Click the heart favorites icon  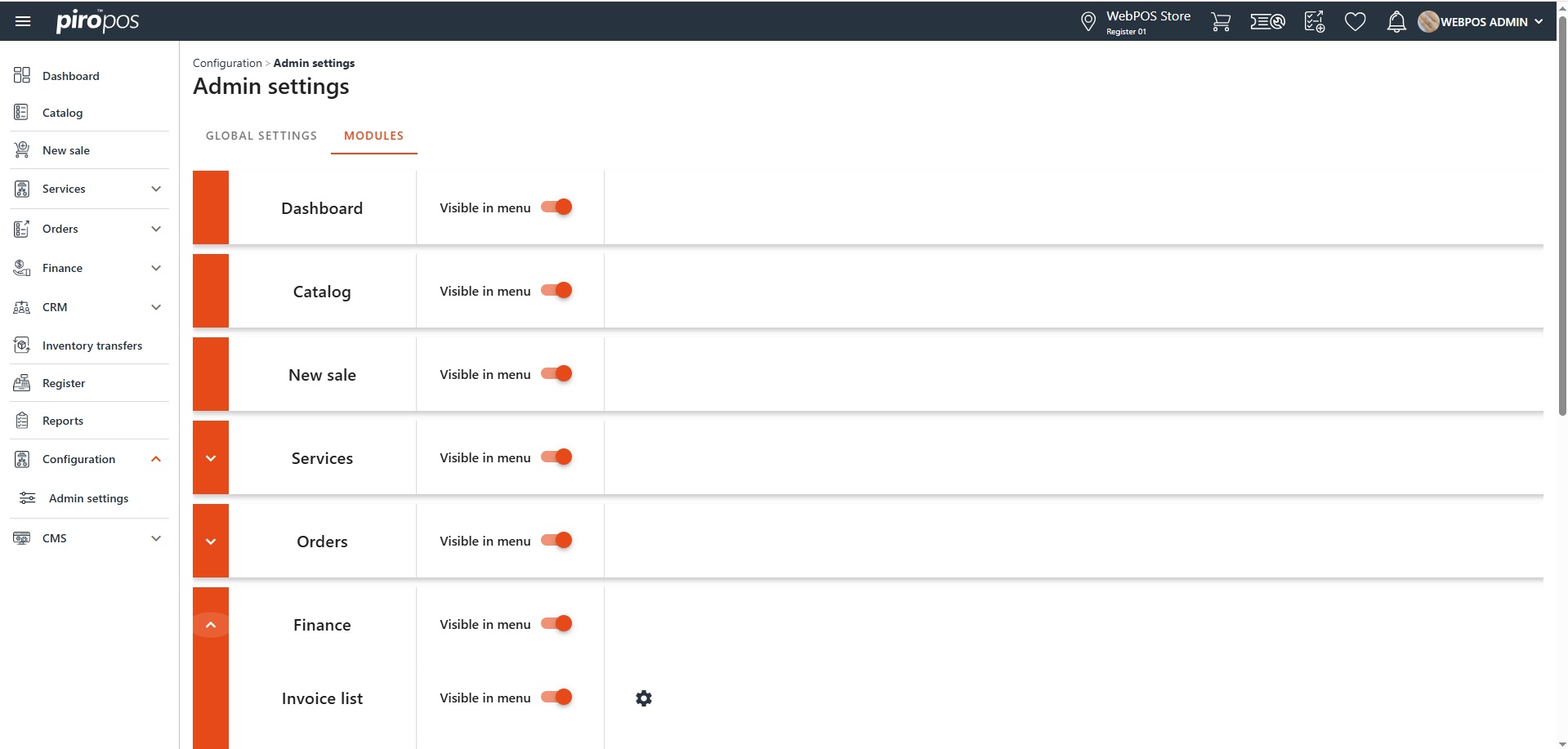tap(1355, 22)
